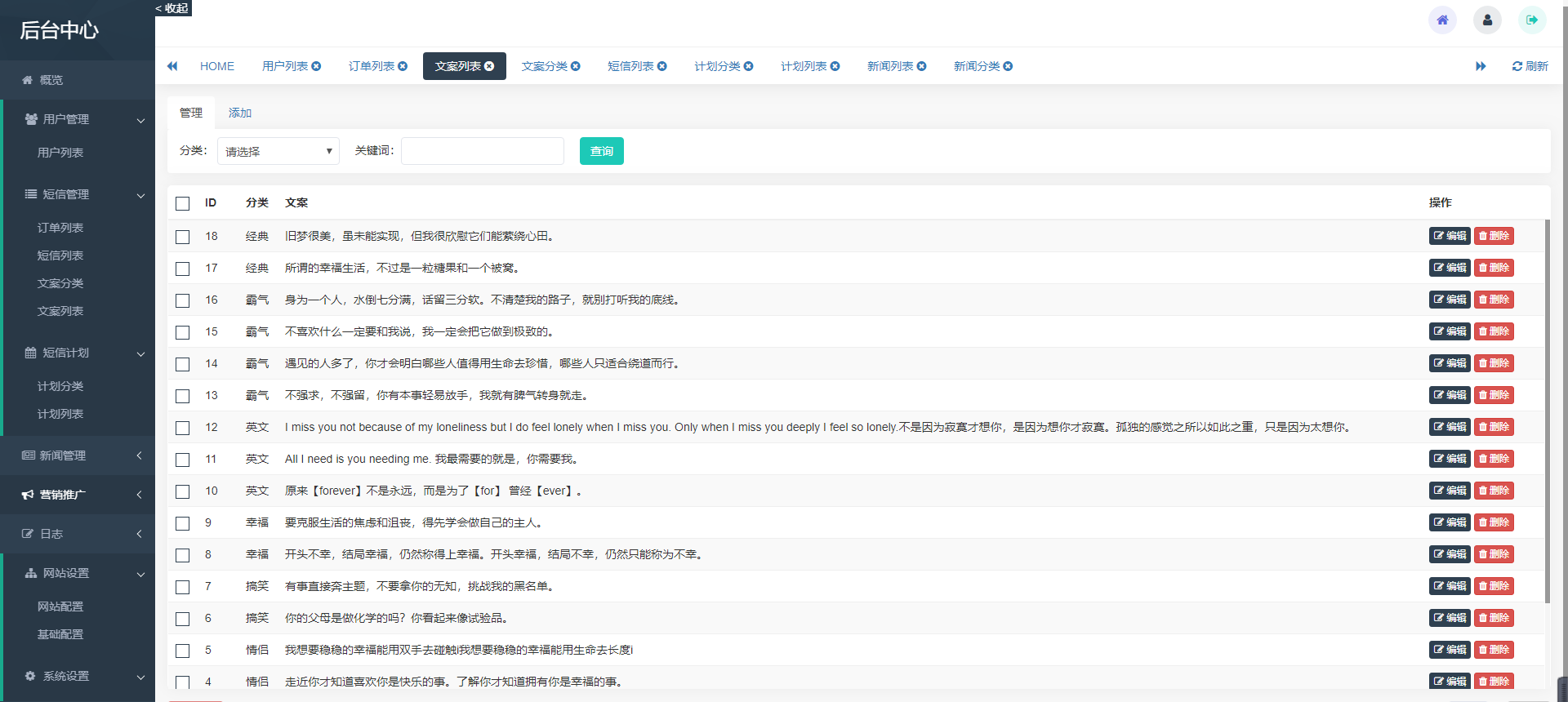This screenshot has height=702, width=1568.
Task: Open the 分类 请选择 dropdown
Action: point(278,151)
